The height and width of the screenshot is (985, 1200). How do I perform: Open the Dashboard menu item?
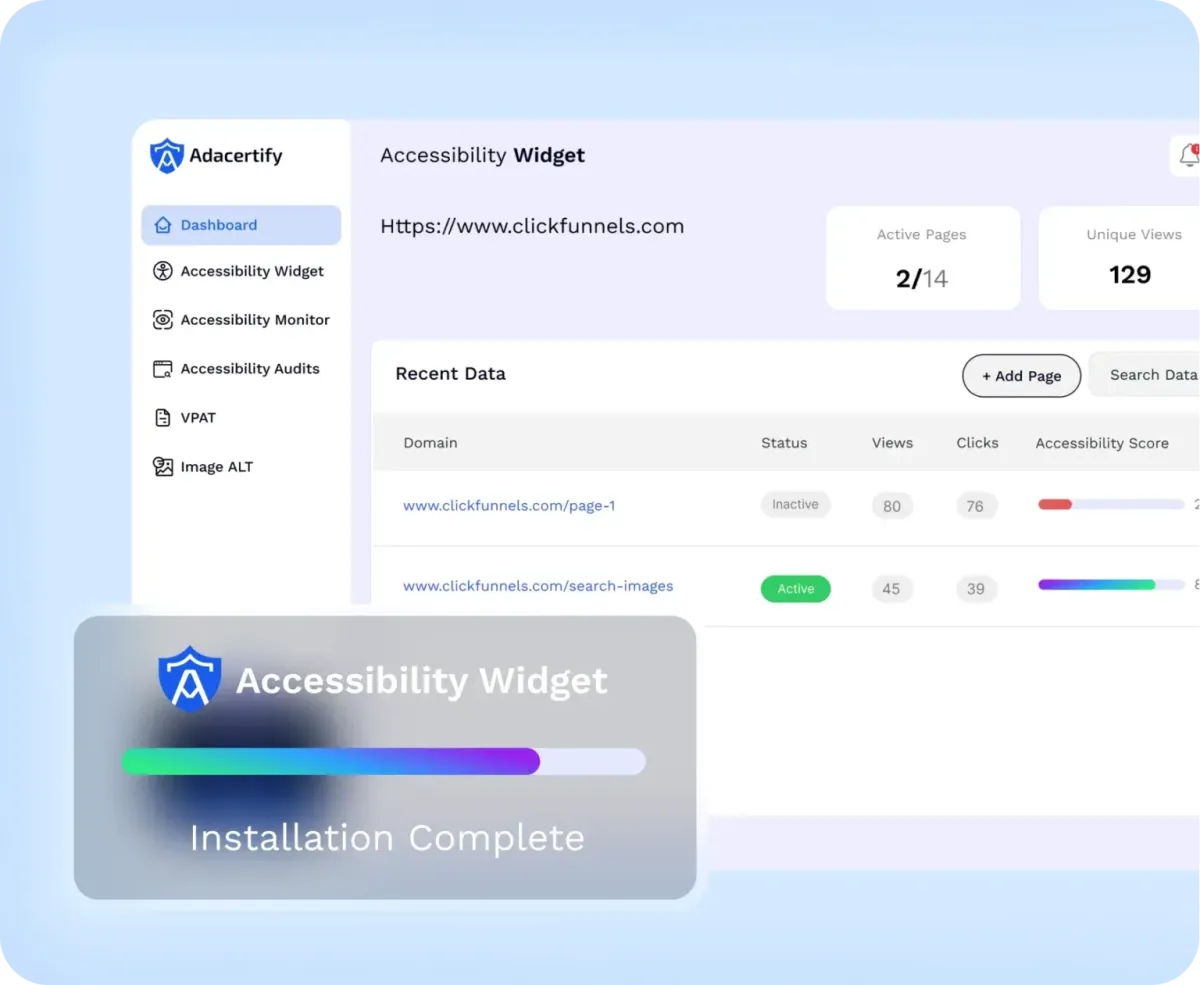241,225
